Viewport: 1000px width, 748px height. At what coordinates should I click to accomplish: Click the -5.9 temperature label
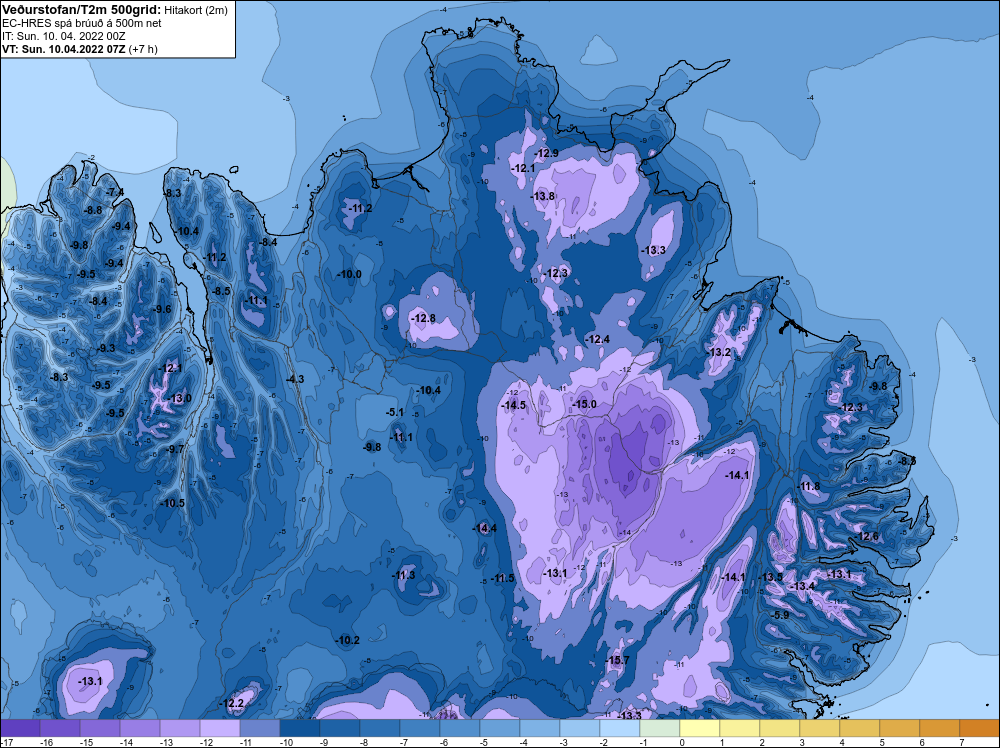781,615
